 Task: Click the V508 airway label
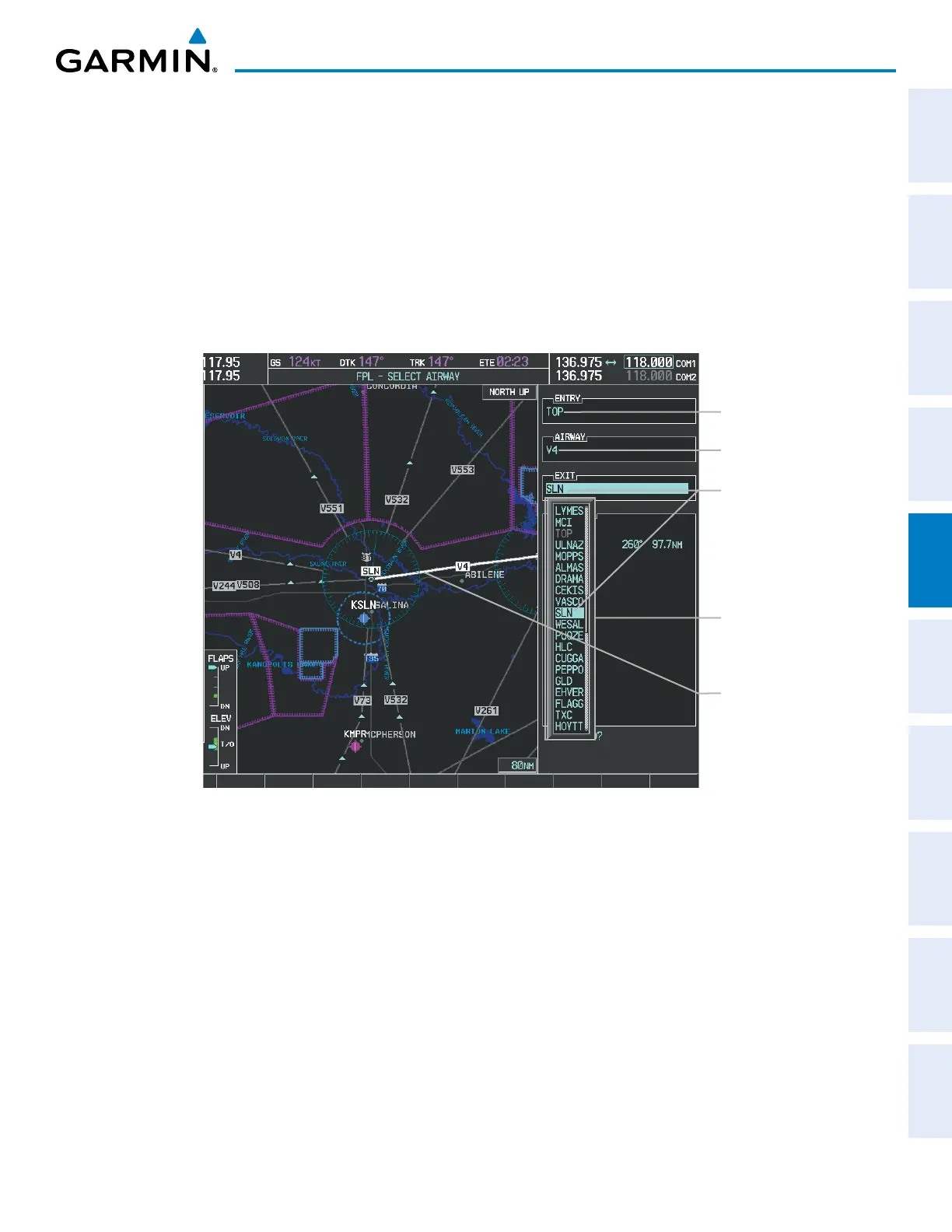(x=248, y=585)
